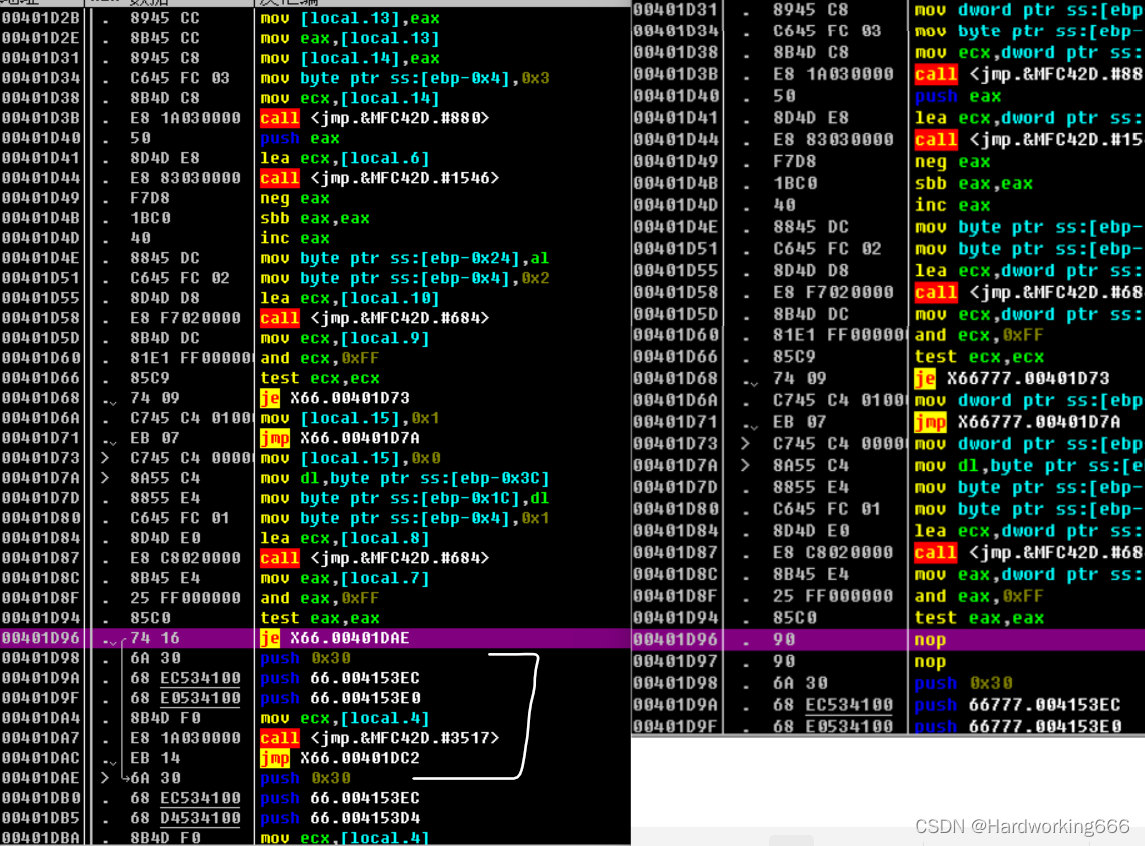The image size is (1145, 846).
Task: Click hex bytes 'E8 83030000' in left panel
Action: click(185, 178)
